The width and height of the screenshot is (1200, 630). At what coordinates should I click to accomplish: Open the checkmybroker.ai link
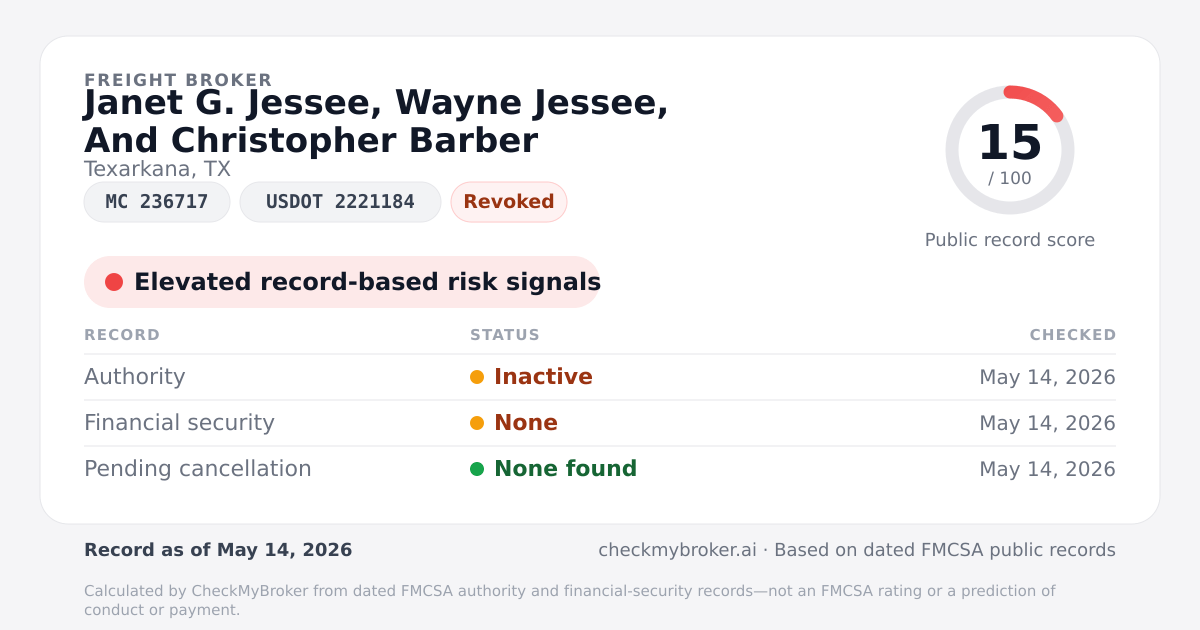click(x=676, y=550)
